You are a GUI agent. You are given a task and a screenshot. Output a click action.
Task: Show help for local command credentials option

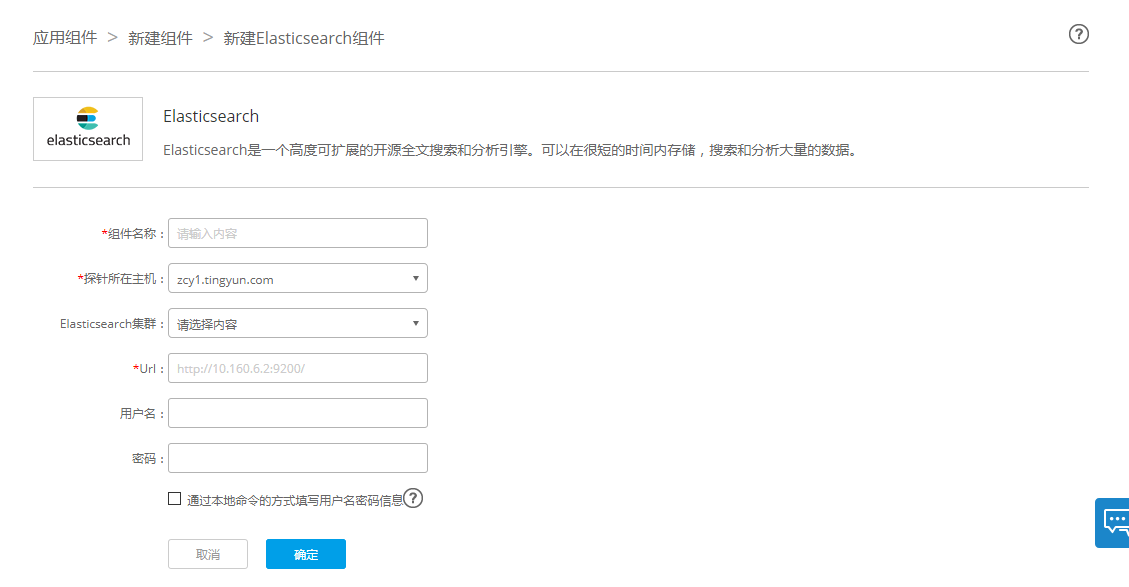[x=413, y=498]
